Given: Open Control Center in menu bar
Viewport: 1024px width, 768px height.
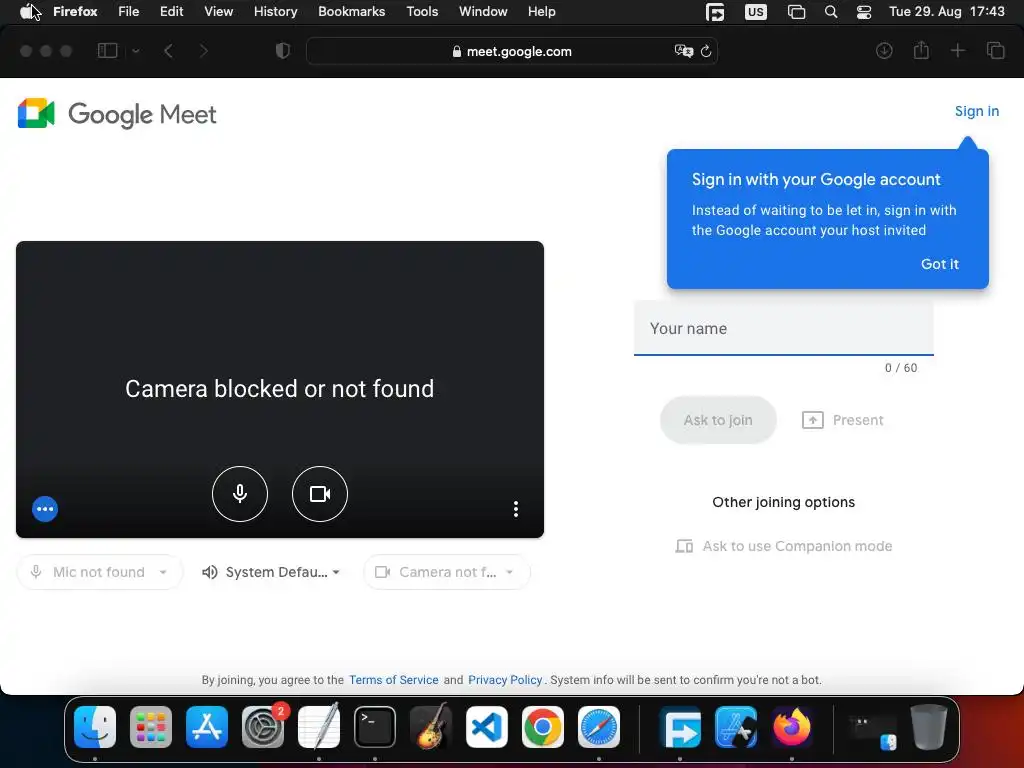Looking at the screenshot, I should 863,12.
